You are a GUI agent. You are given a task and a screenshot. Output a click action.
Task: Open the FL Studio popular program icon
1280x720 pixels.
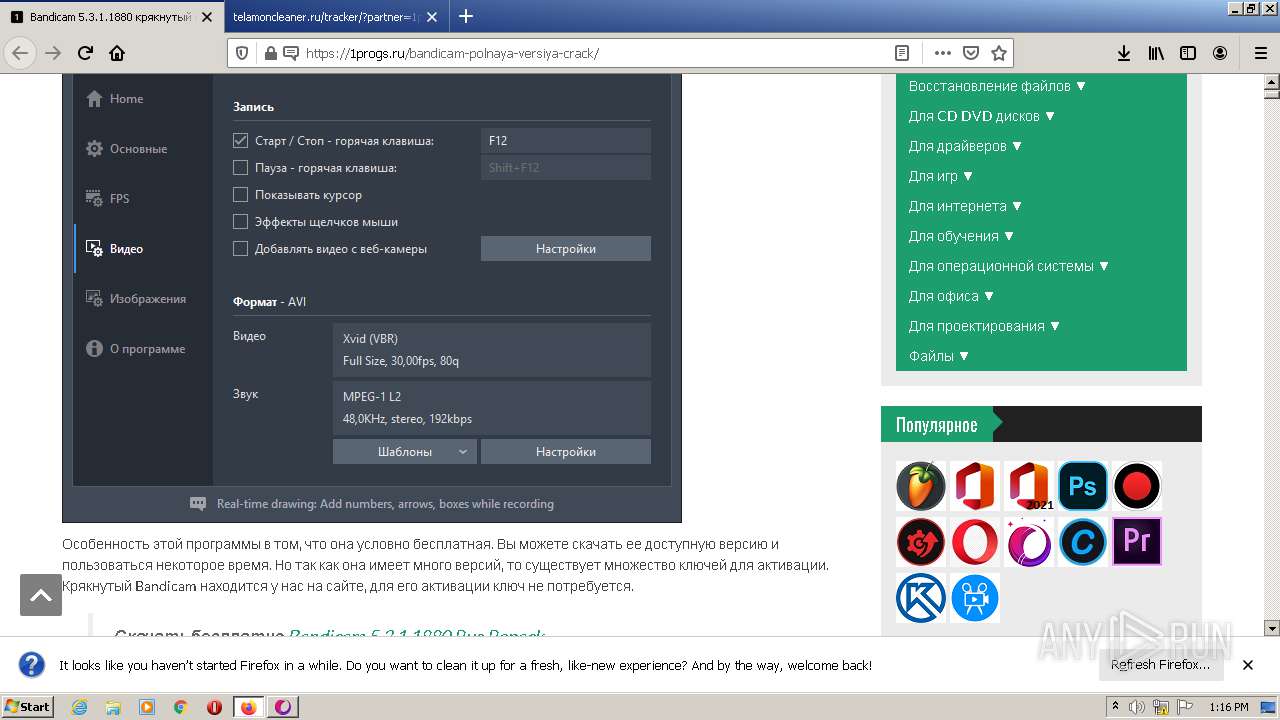[921, 487]
